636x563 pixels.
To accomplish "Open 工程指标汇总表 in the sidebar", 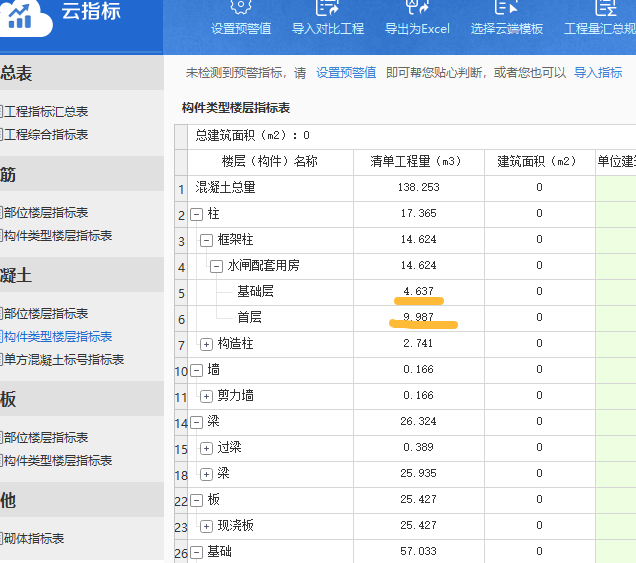I will tap(44, 112).
